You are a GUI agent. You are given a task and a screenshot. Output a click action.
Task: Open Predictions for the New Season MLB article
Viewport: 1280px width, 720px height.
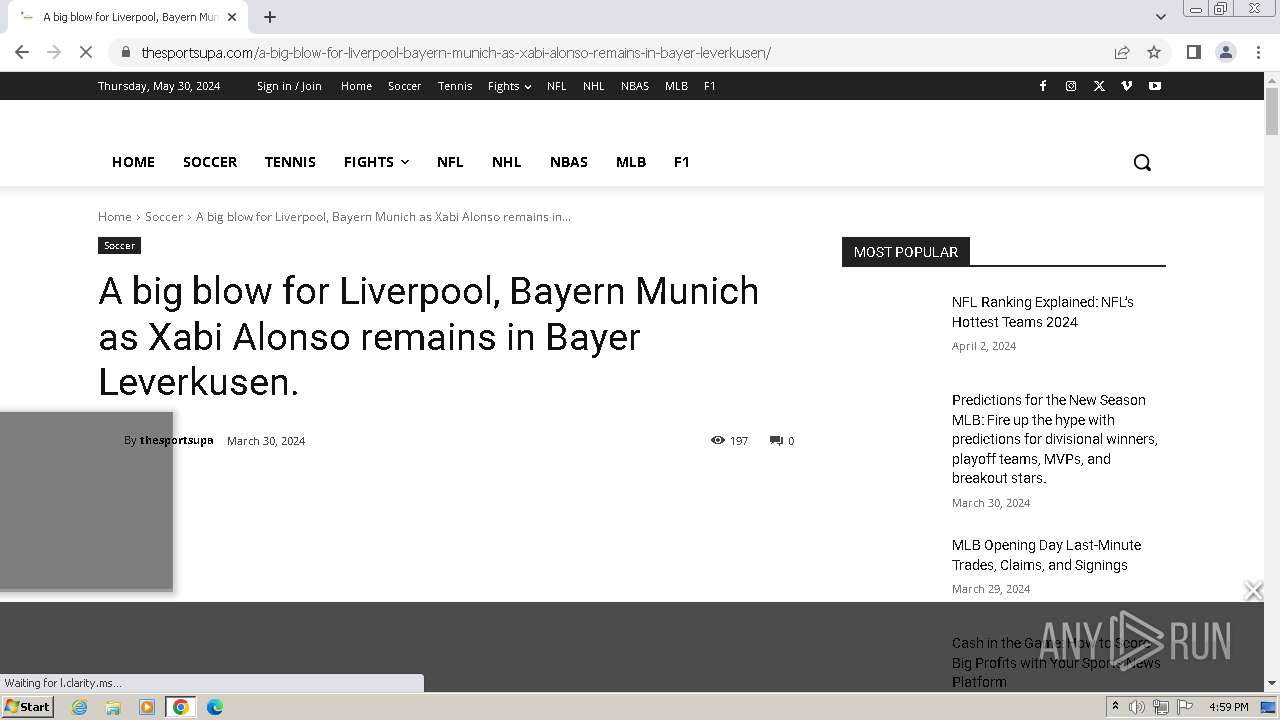[1055, 439]
